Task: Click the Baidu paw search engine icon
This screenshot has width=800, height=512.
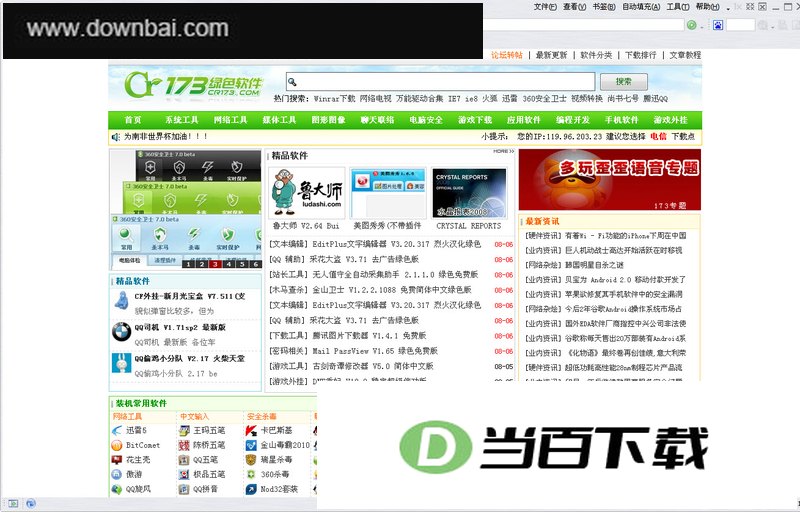Action: tap(718, 24)
